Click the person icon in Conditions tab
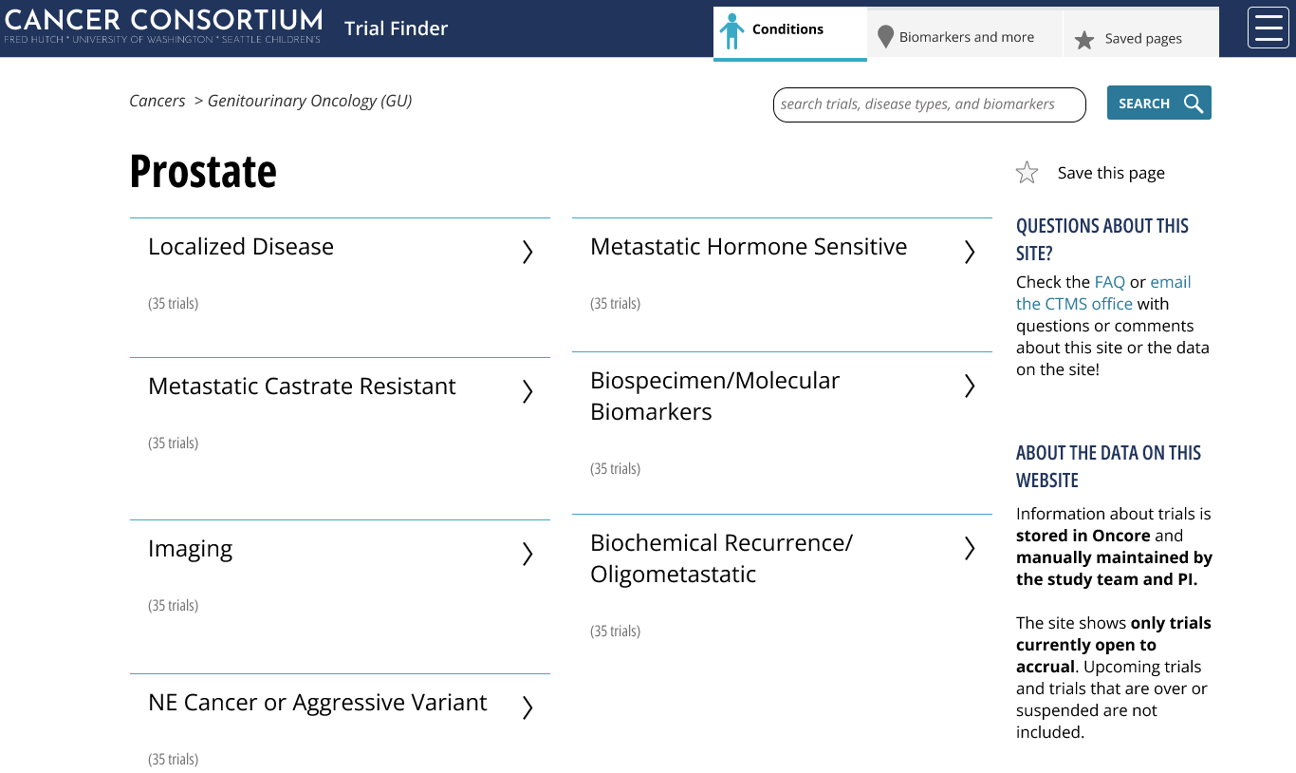The image size is (1296, 773). point(732,31)
